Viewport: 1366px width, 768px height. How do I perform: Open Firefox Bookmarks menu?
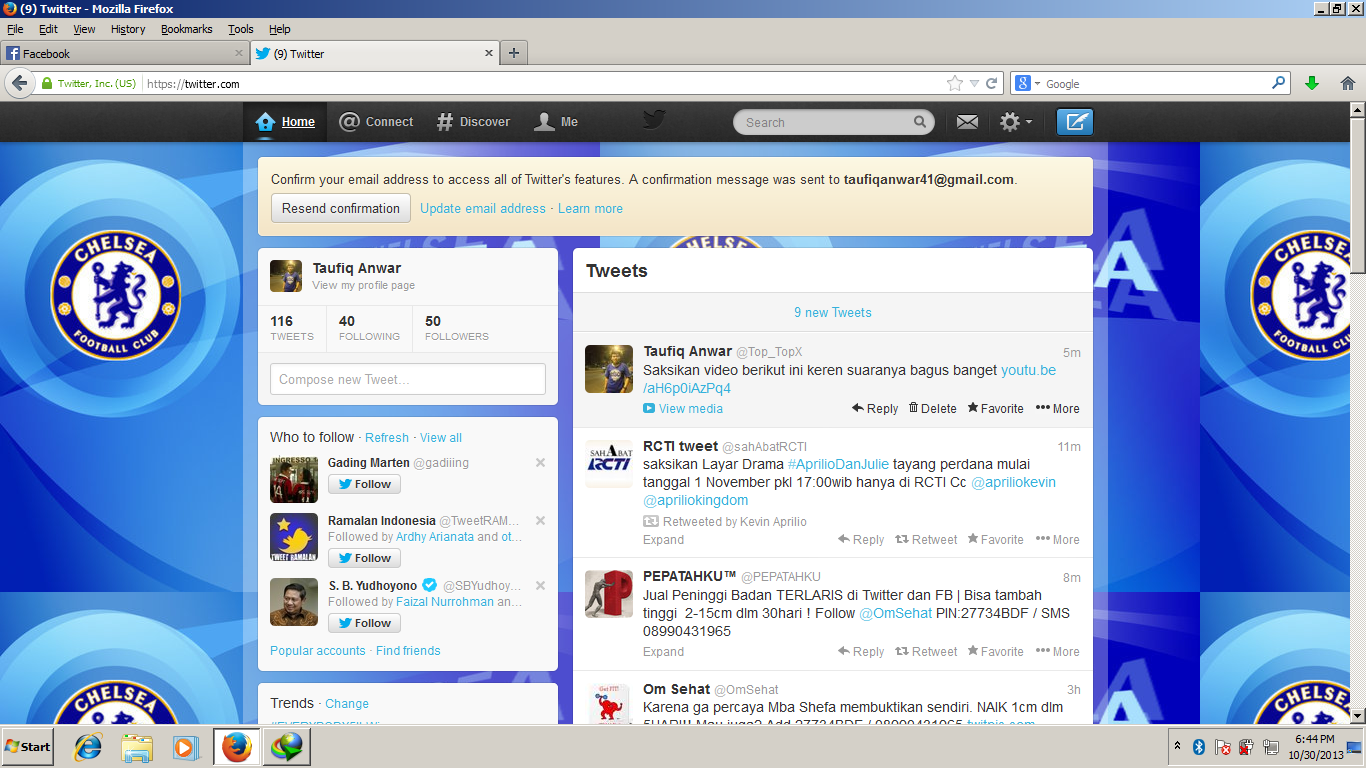pyautogui.click(x=187, y=29)
